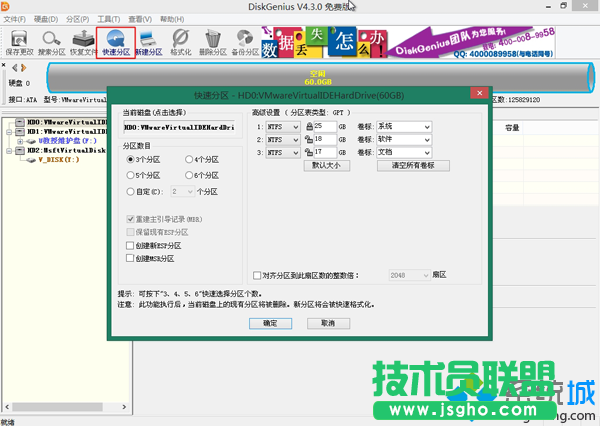Select the V_DISK(Y:) tree item

(x=59, y=160)
